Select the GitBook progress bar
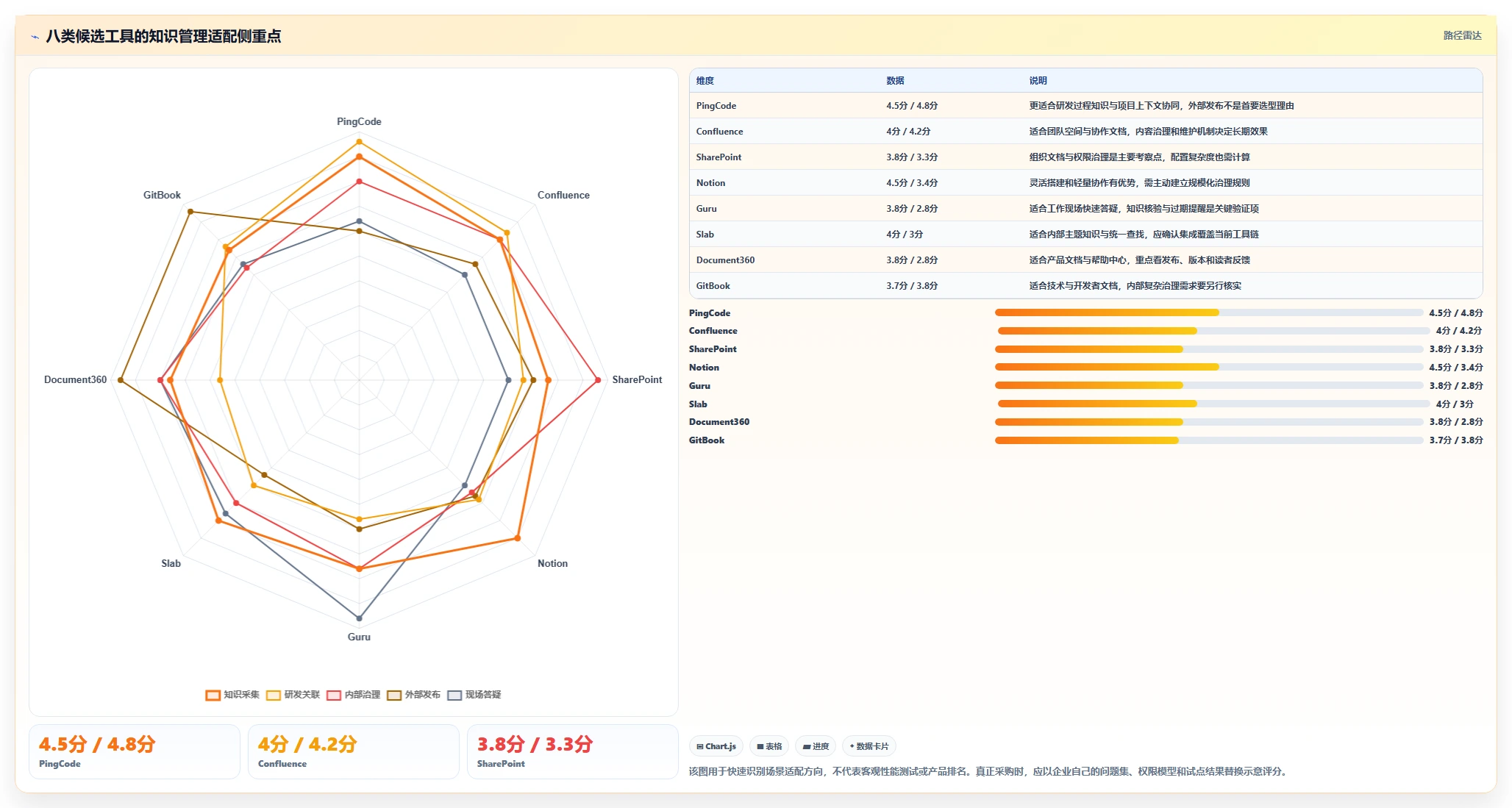1512x808 pixels. click(x=1208, y=440)
